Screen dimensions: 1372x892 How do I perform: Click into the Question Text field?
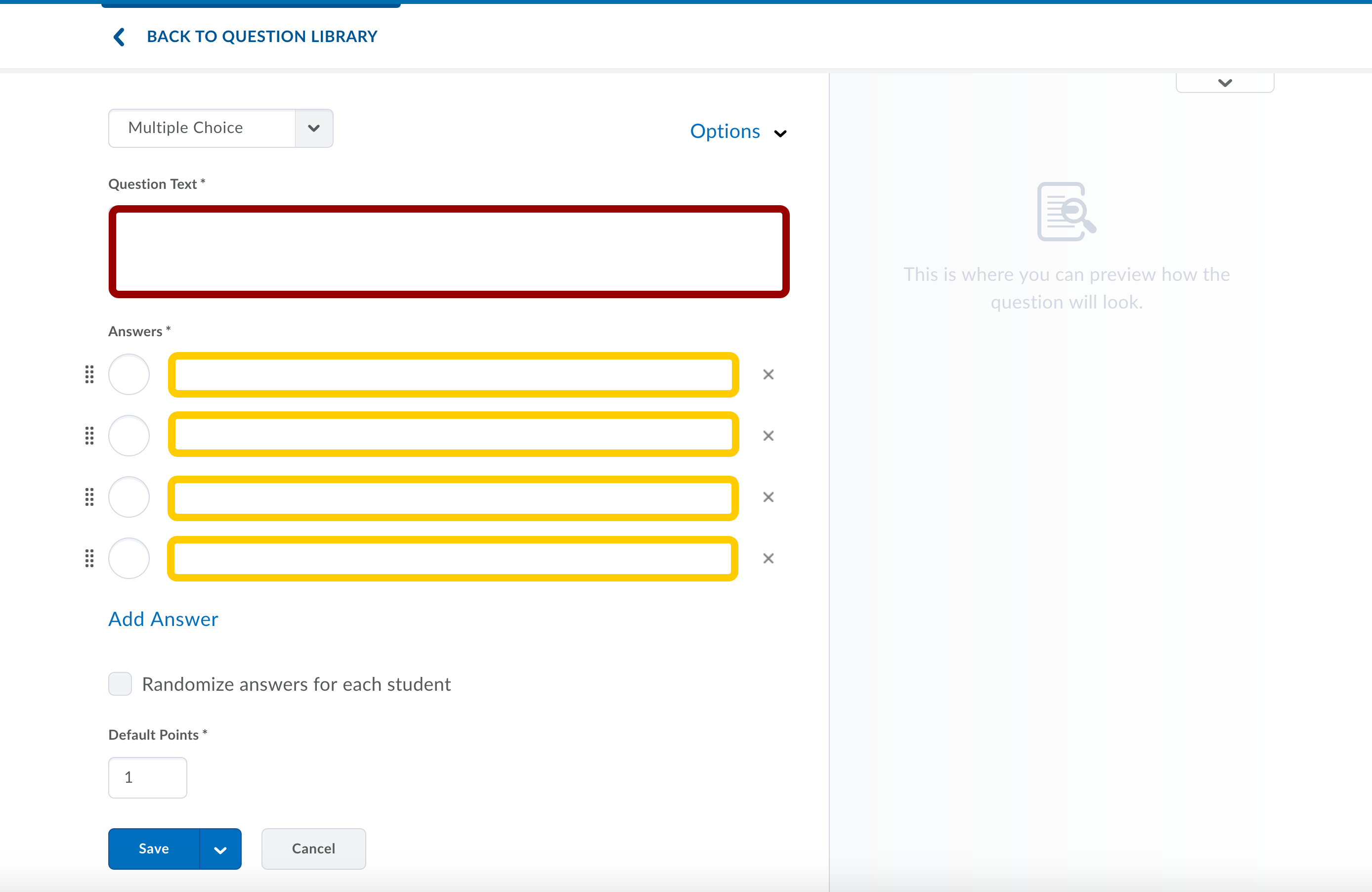448,252
